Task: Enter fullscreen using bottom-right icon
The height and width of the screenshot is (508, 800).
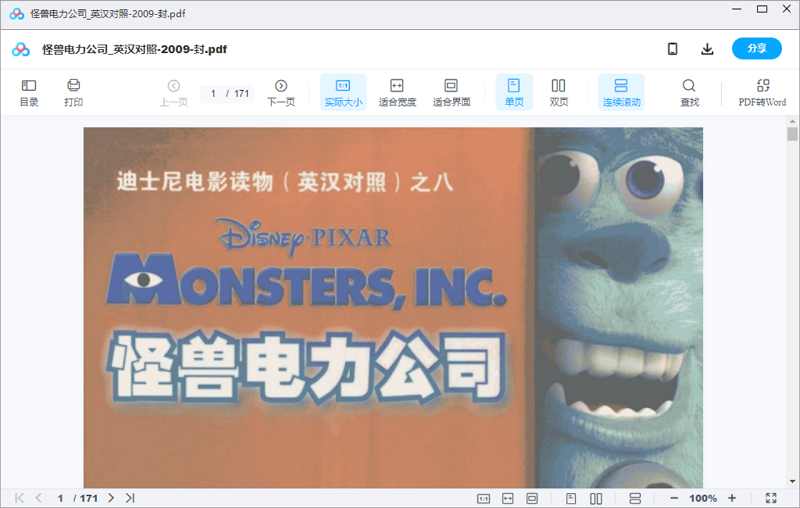Action: click(x=771, y=498)
